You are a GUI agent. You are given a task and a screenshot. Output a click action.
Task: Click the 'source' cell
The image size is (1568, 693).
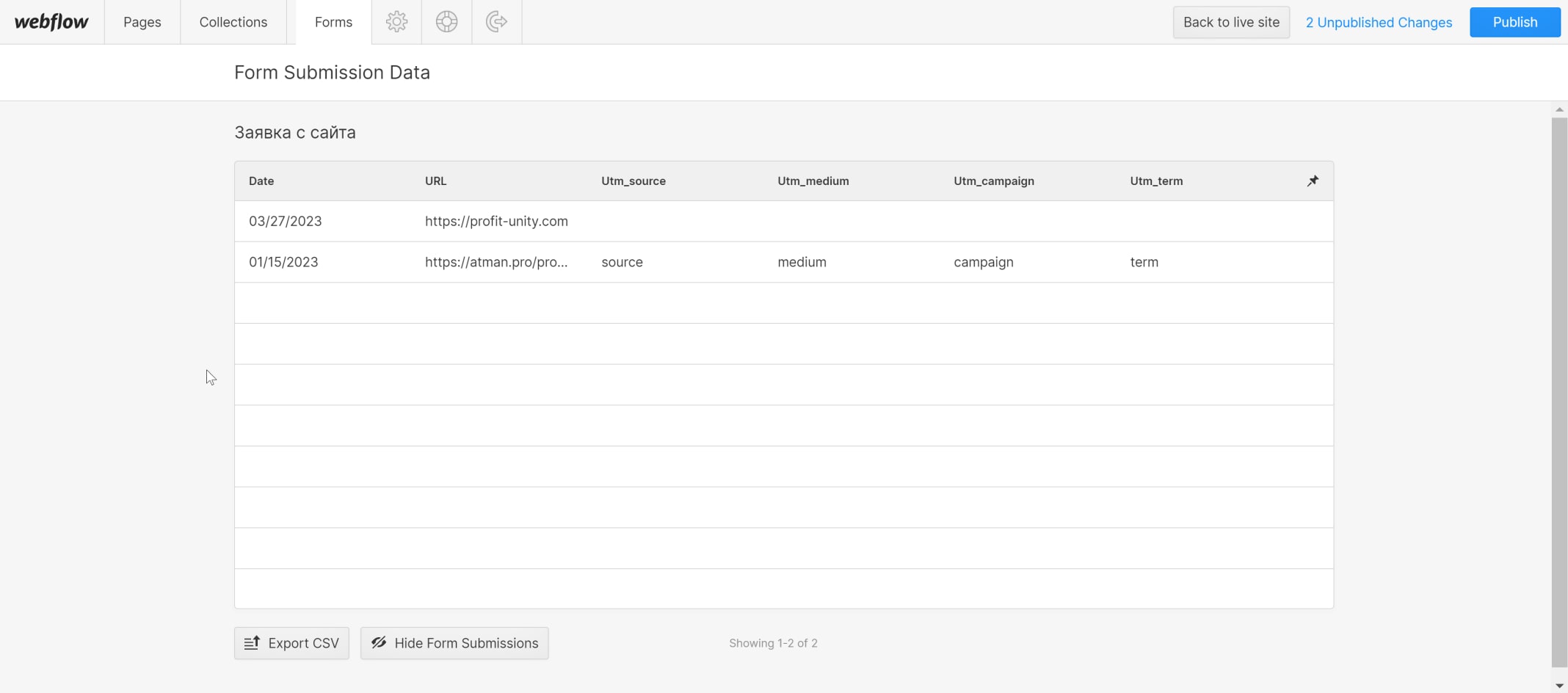(x=622, y=262)
